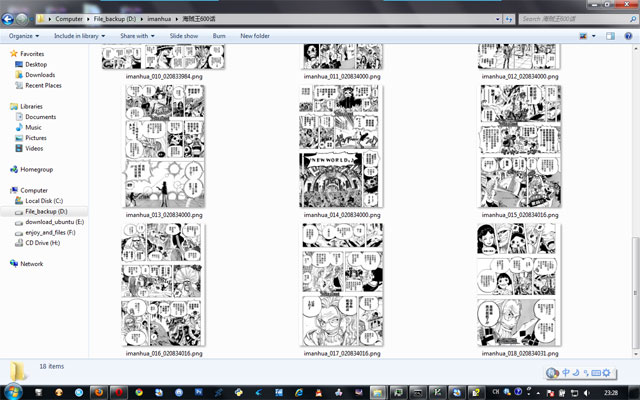Click the soft keyboard icon on IME bar

pos(596,373)
